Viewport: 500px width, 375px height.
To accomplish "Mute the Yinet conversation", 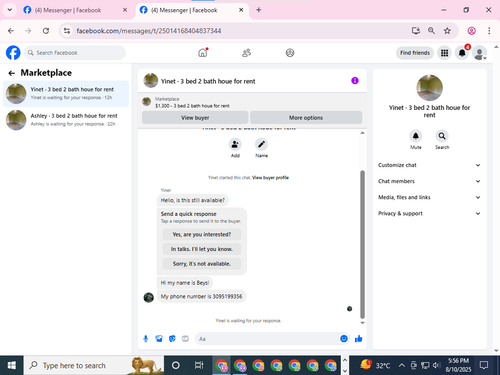I will coord(416,136).
